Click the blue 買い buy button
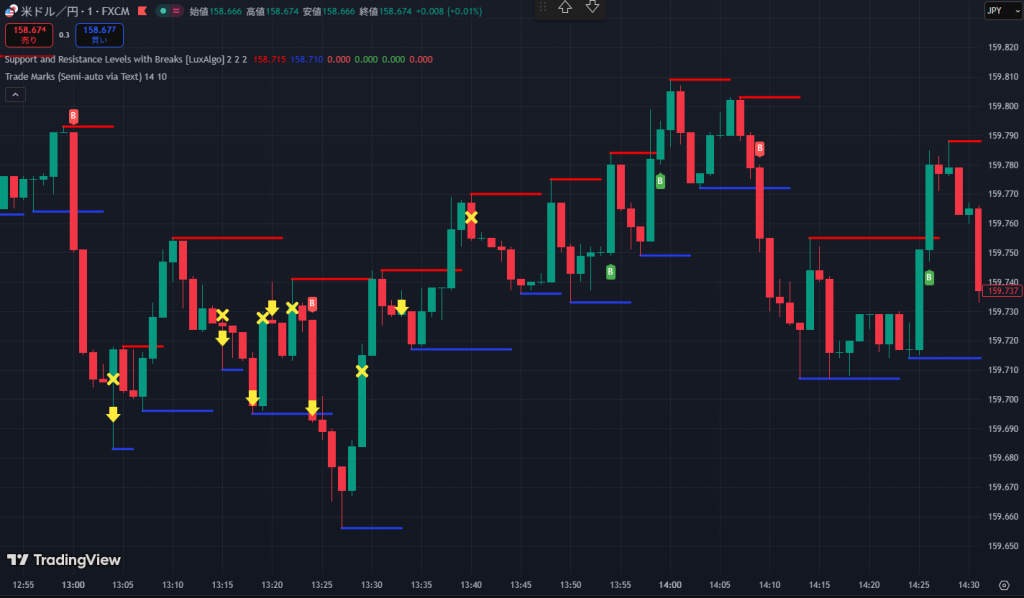 [98, 35]
